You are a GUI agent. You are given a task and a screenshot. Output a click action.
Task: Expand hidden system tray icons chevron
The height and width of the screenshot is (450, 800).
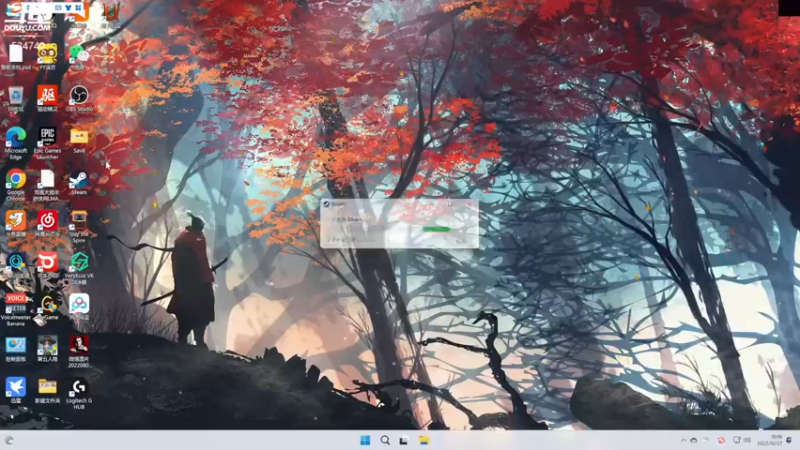[x=683, y=440]
